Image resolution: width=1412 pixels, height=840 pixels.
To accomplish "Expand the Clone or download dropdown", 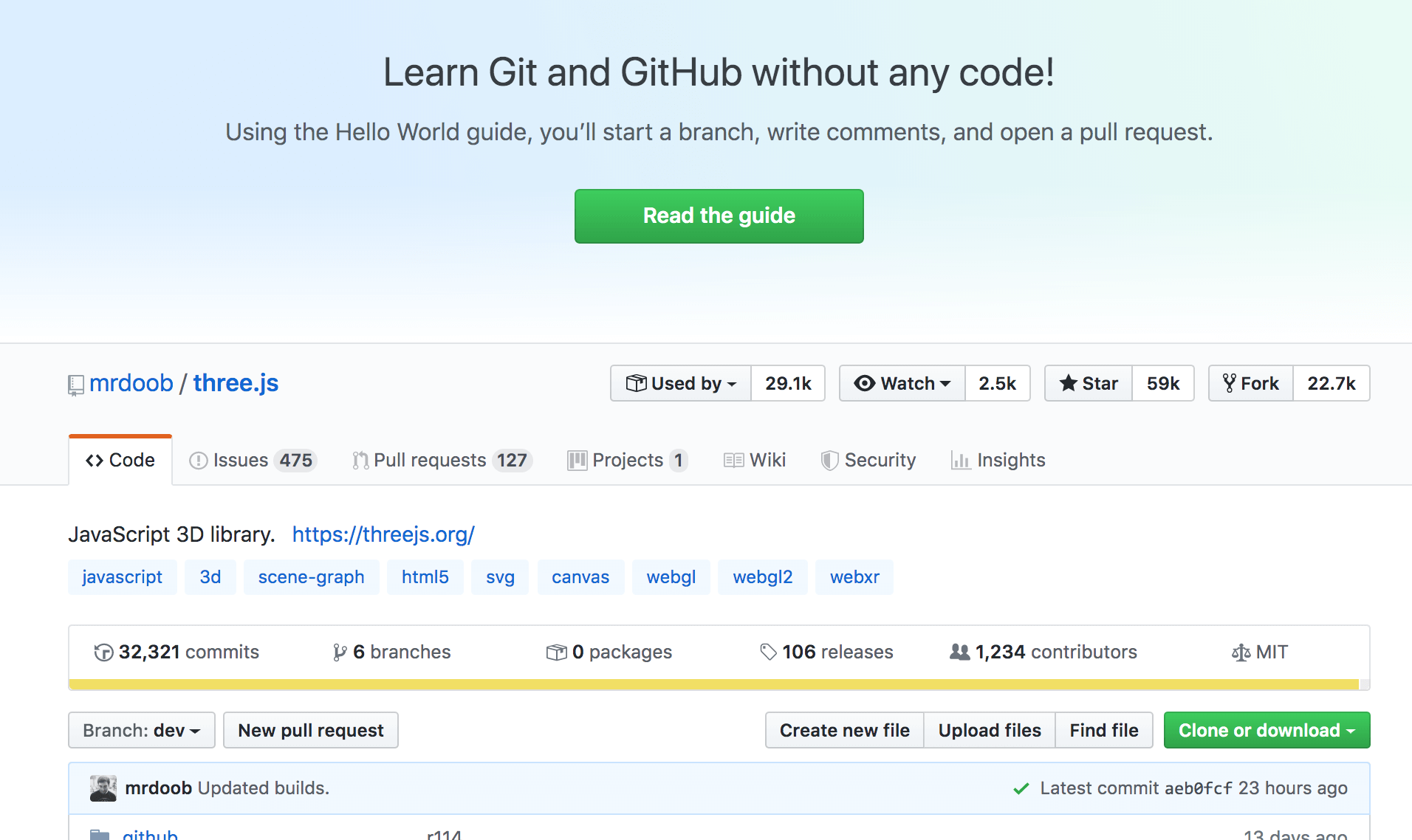I will pyautogui.click(x=1267, y=730).
